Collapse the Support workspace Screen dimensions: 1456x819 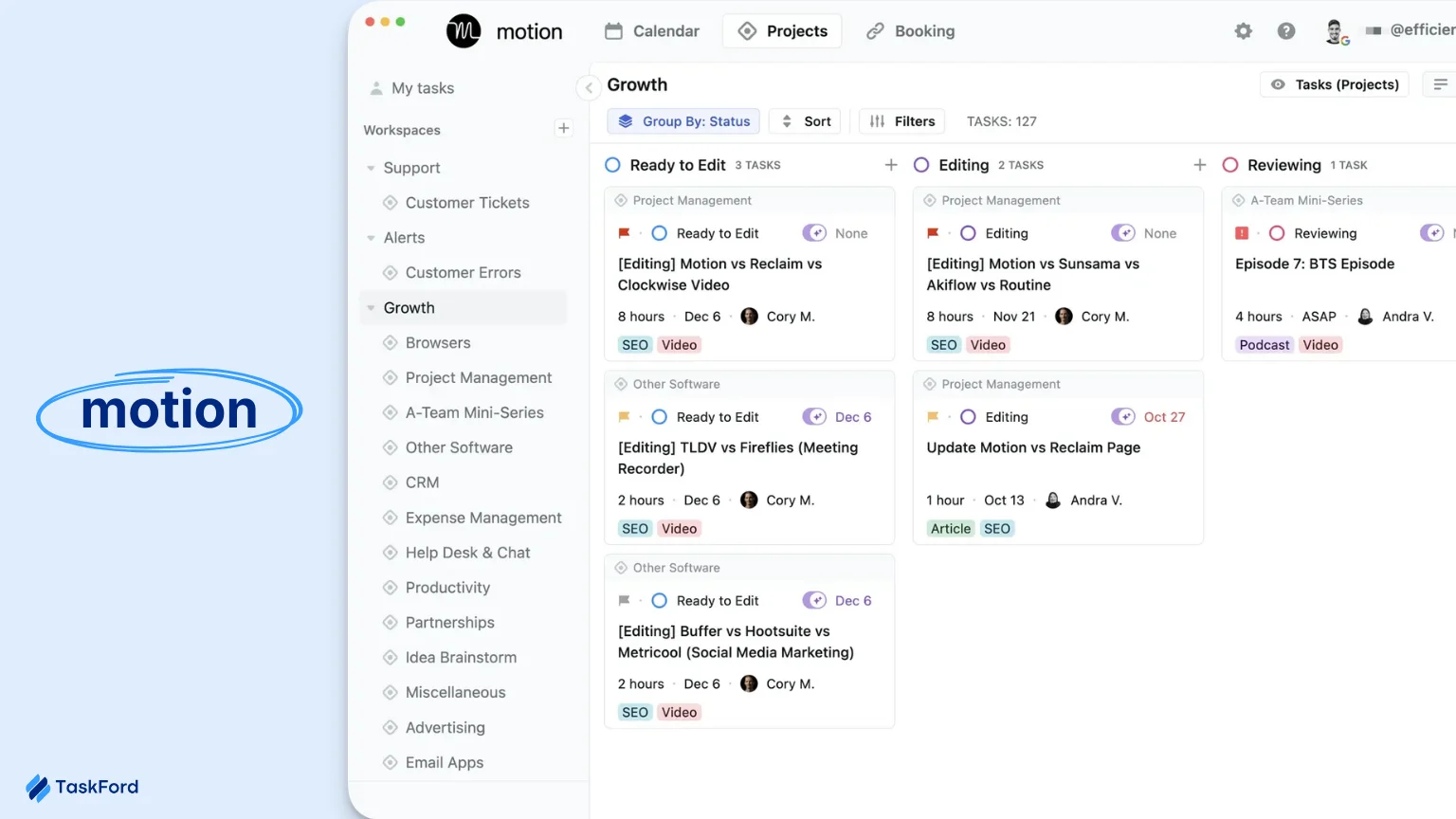pos(371,169)
